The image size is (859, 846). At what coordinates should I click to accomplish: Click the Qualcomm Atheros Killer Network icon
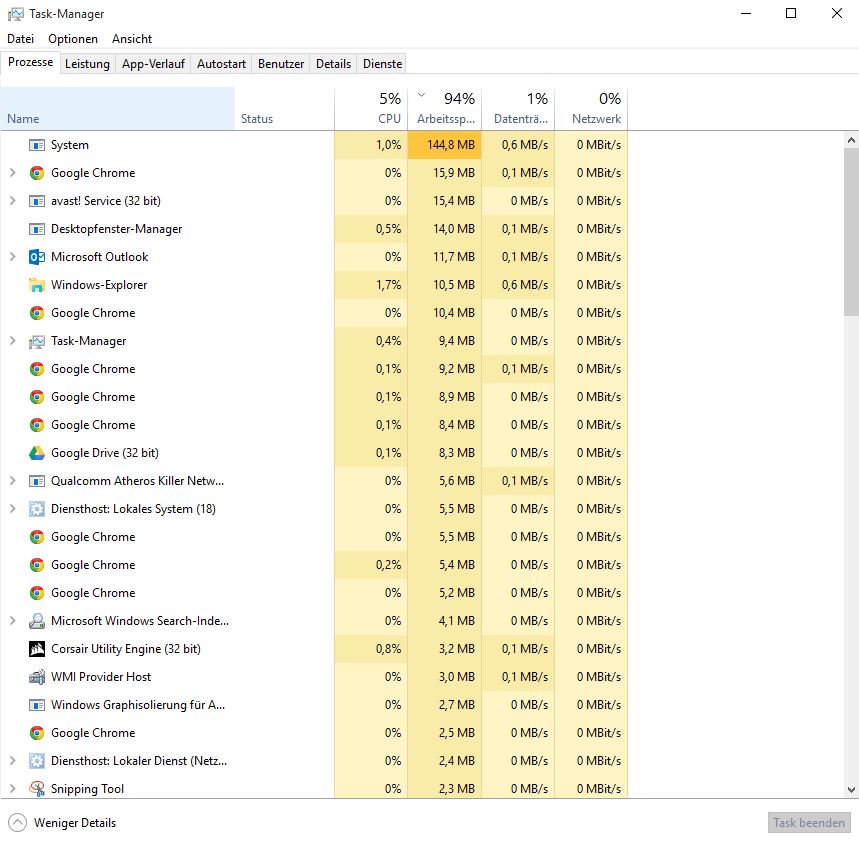37,481
